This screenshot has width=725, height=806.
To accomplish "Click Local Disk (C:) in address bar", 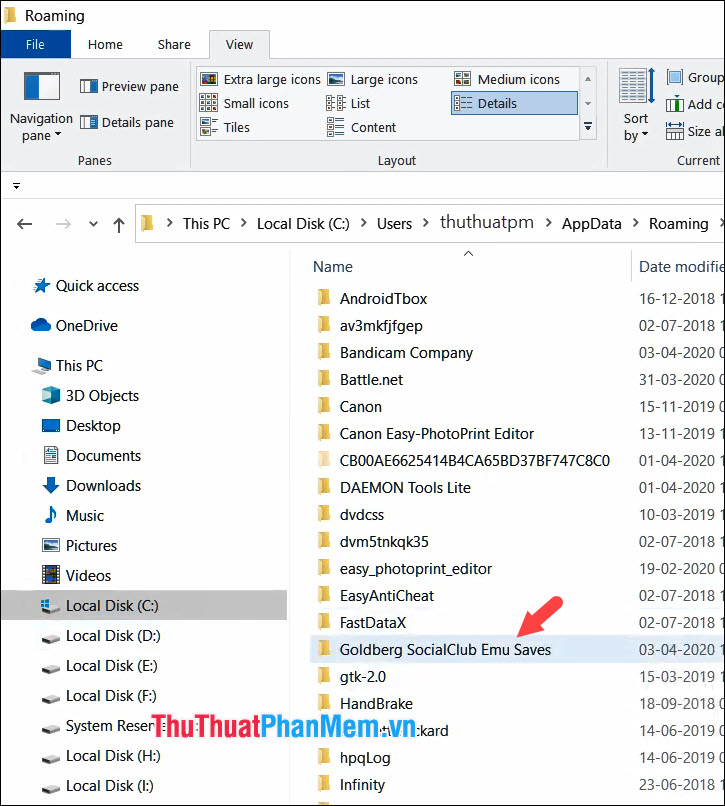I will pyautogui.click(x=303, y=224).
